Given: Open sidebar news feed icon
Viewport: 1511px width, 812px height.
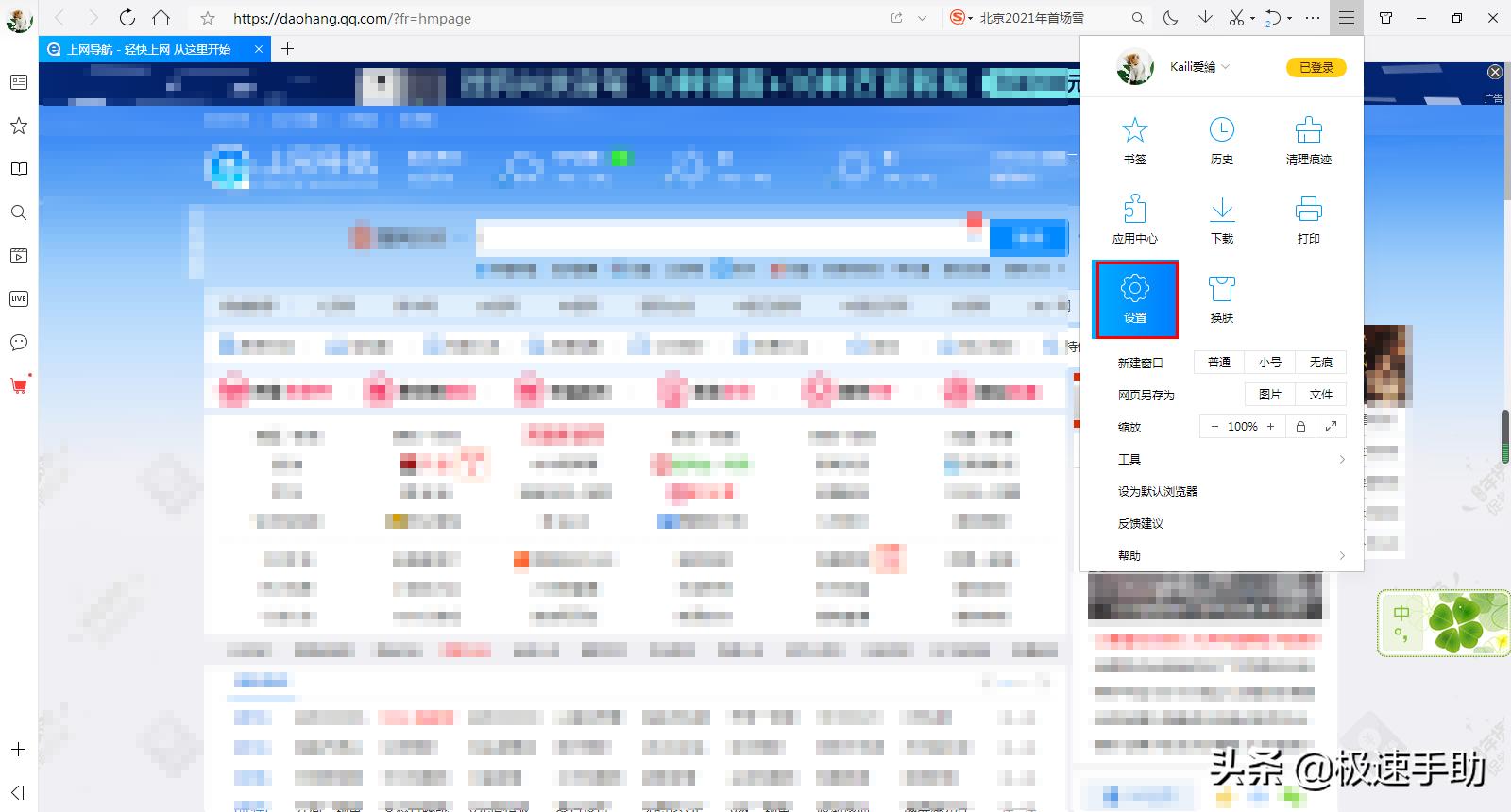Looking at the screenshot, I should [18, 82].
